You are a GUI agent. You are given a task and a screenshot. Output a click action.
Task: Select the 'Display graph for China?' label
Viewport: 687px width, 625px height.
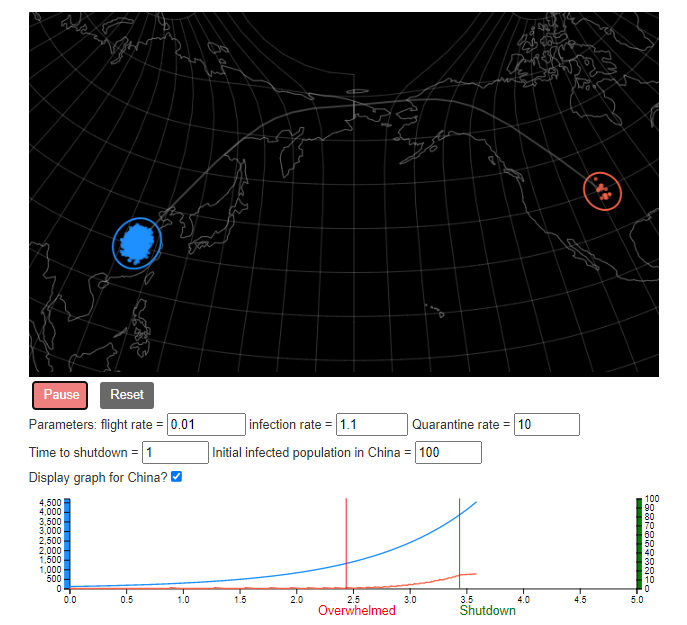98,477
